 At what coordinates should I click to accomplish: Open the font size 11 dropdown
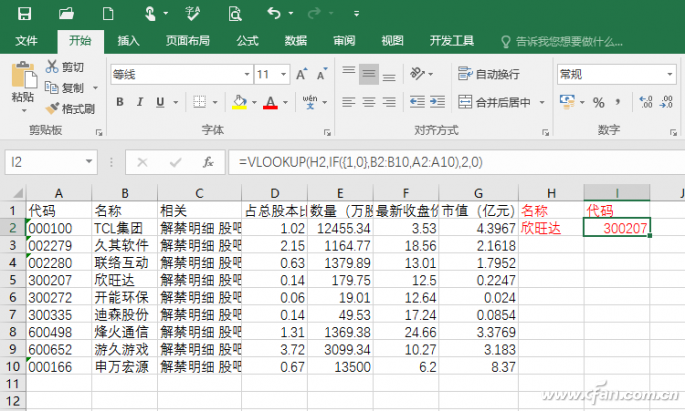pos(284,75)
